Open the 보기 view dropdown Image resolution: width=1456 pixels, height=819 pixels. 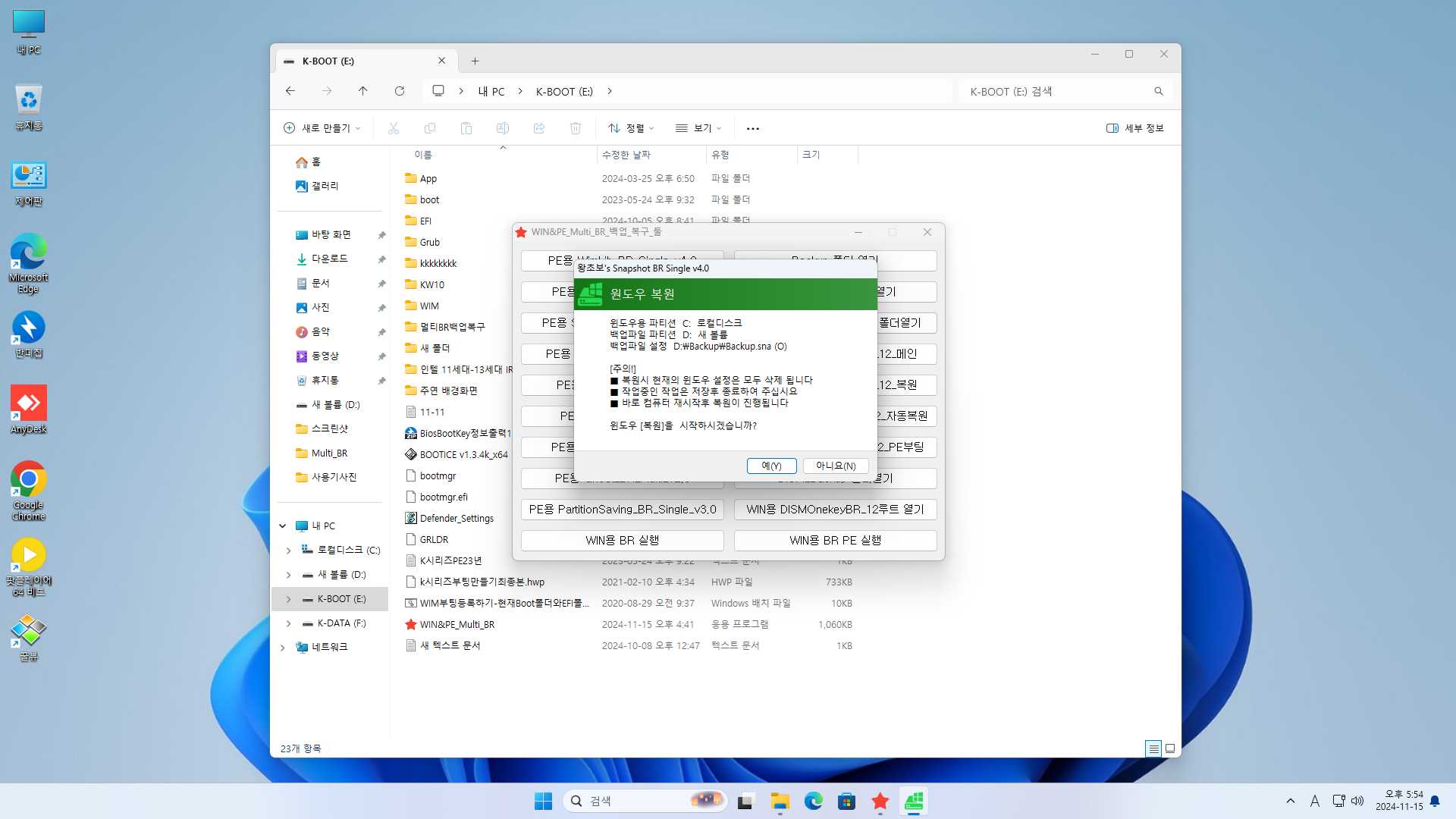click(x=698, y=128)
